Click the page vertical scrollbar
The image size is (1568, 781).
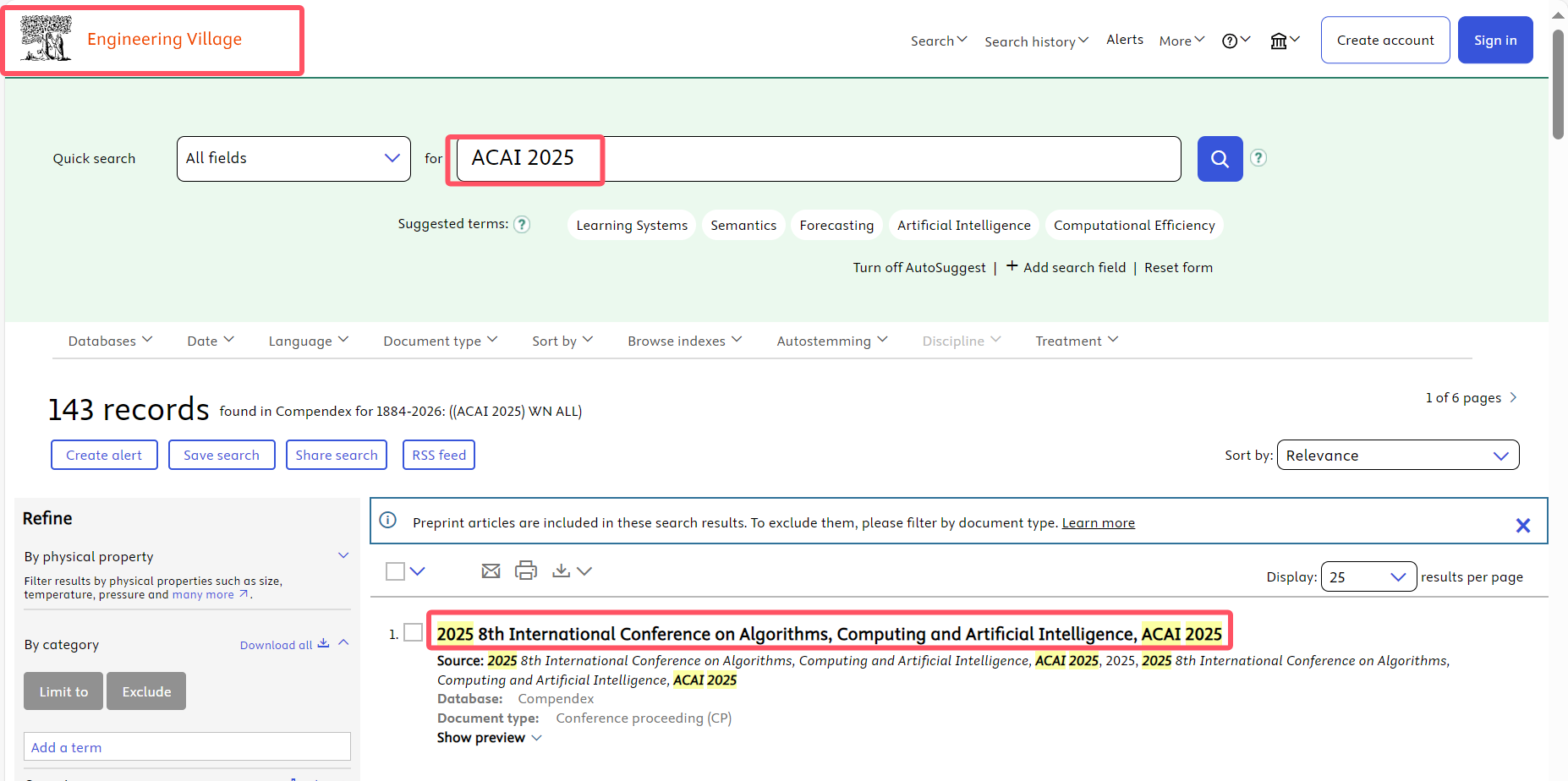tap(1559, 85)
